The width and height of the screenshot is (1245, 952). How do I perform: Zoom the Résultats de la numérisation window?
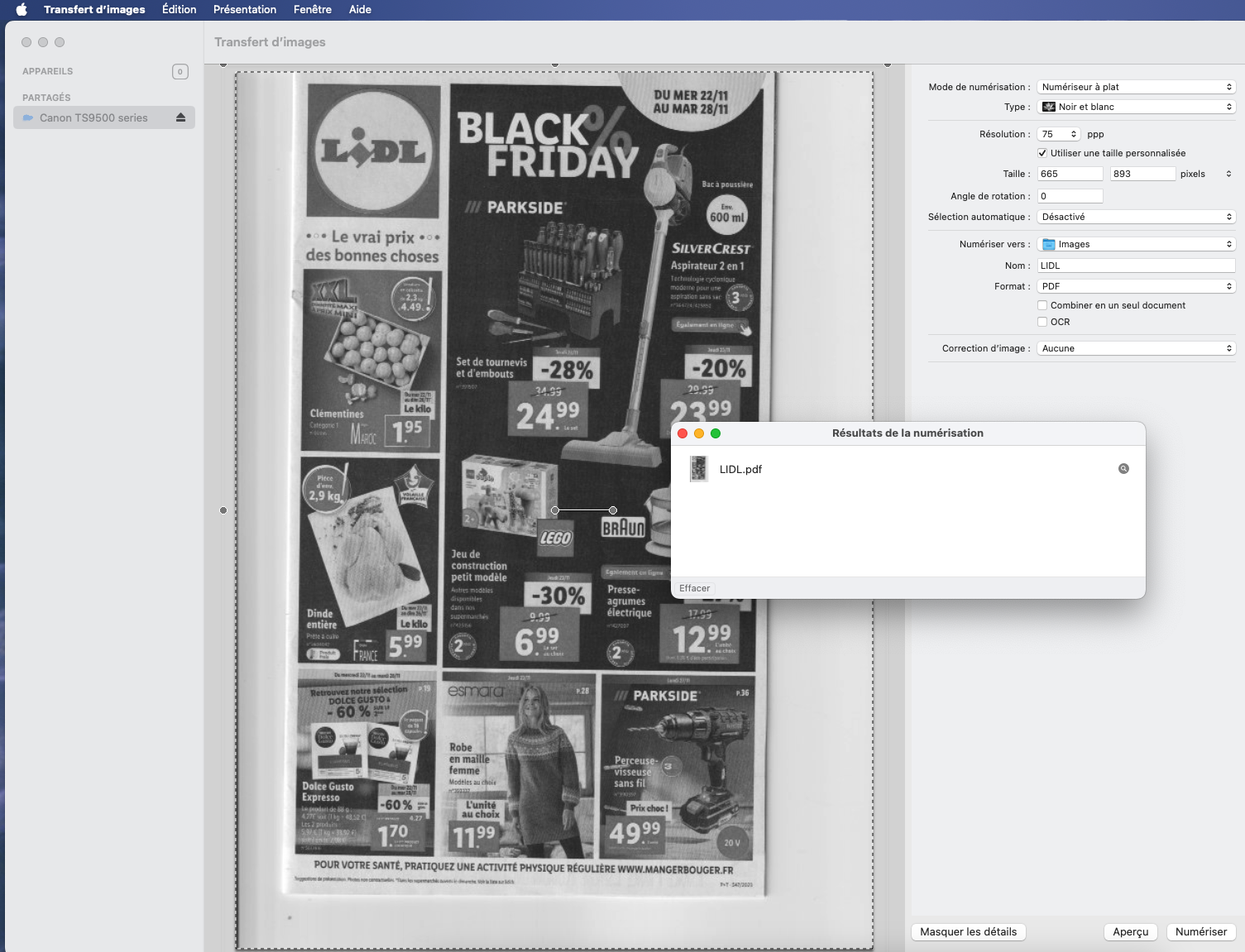pos(716,433)
